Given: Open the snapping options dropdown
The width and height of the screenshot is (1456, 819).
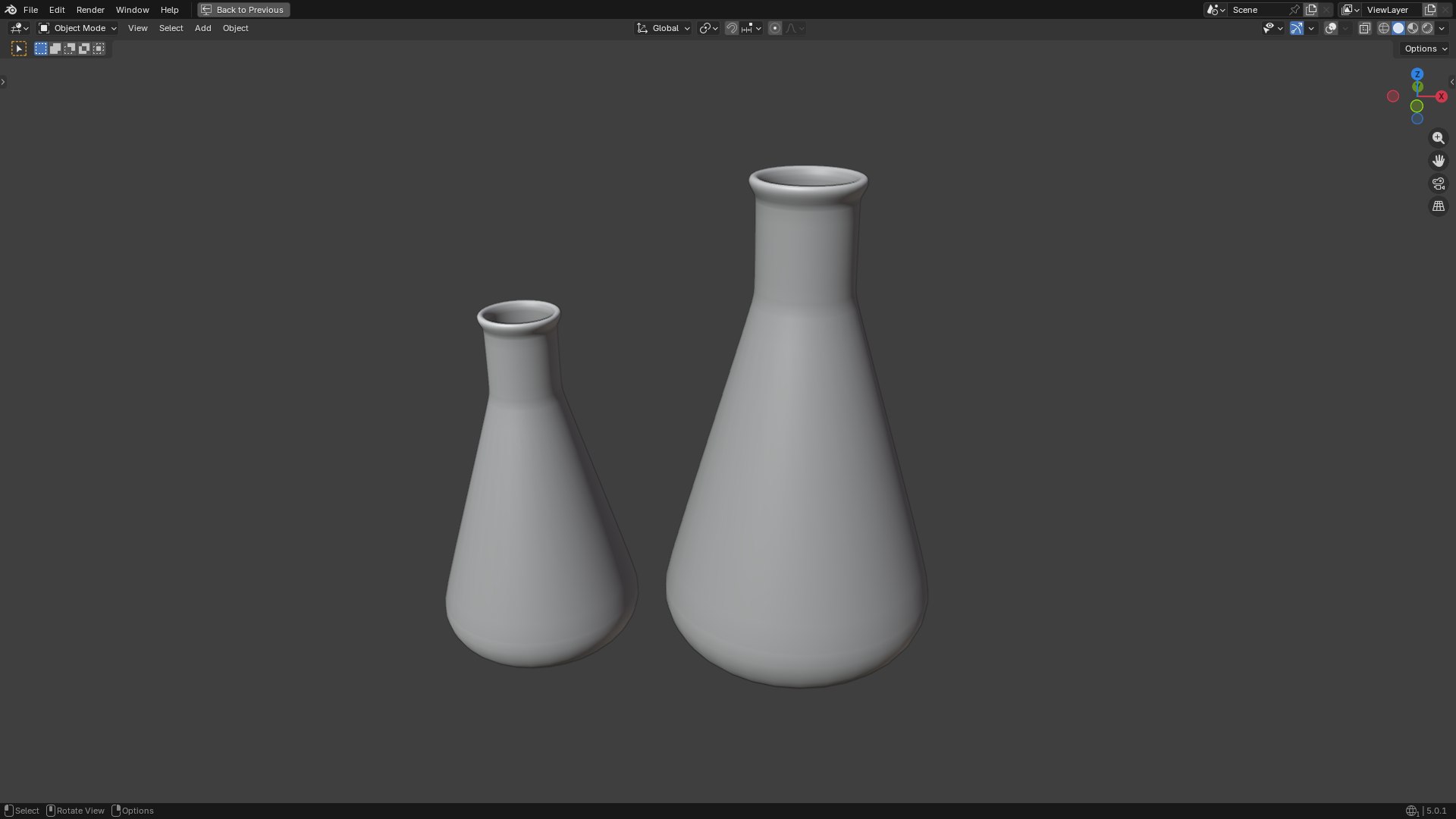Looking at the screenshot, I should pos(751,28).
